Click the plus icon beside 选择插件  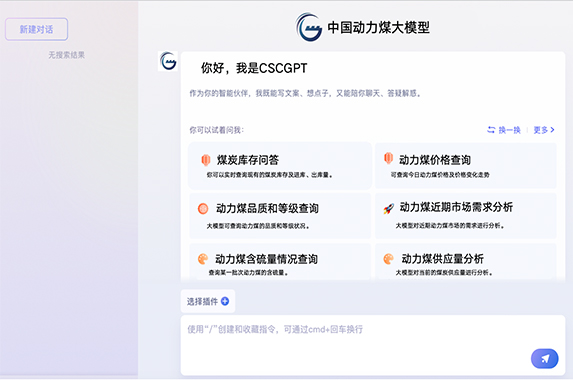coord(225,301)
